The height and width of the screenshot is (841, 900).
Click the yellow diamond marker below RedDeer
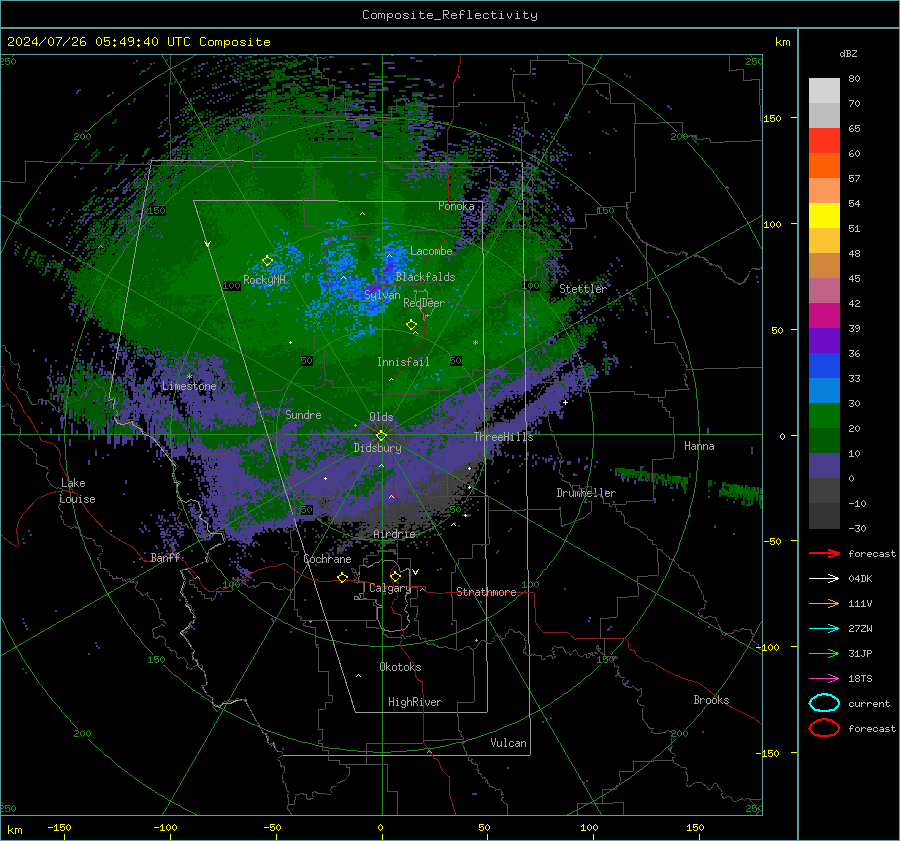pos(412,324)
